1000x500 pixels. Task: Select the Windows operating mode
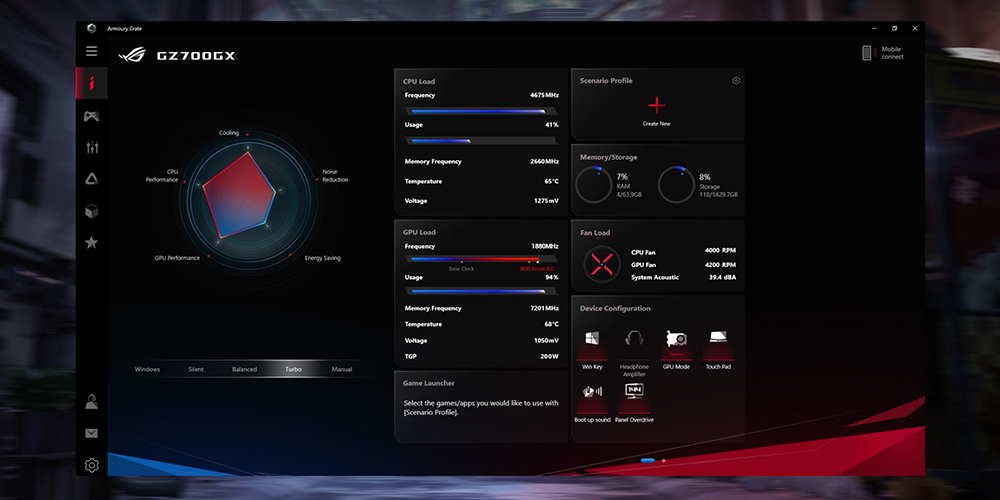pos(147,369)
